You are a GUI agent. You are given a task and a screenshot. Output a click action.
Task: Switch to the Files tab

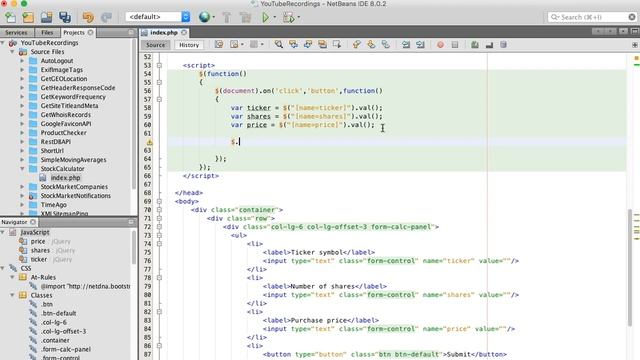click(x=47, y=32)
